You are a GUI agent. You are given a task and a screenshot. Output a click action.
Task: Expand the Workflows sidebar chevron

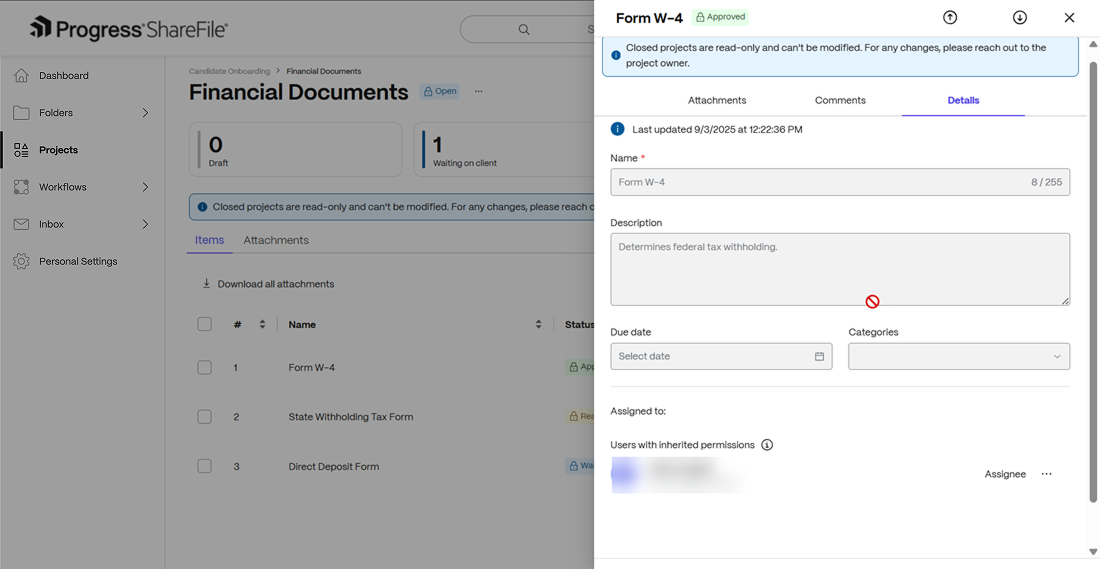[145, 187]
